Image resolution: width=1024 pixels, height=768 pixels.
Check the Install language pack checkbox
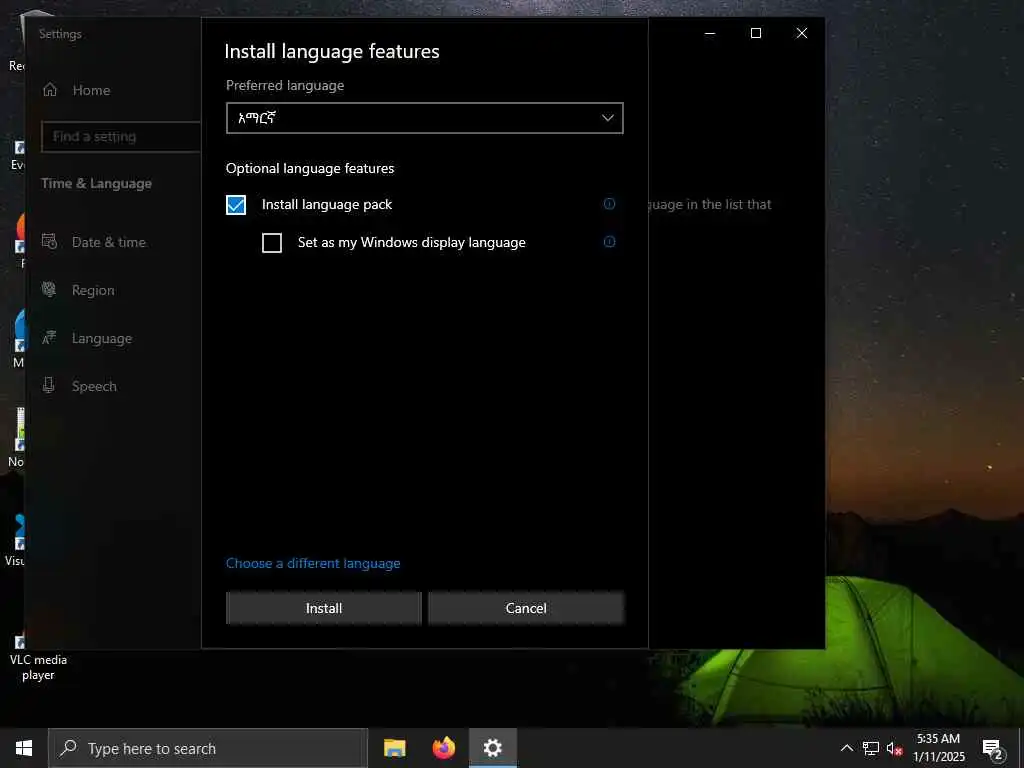[x=236, y=204]
